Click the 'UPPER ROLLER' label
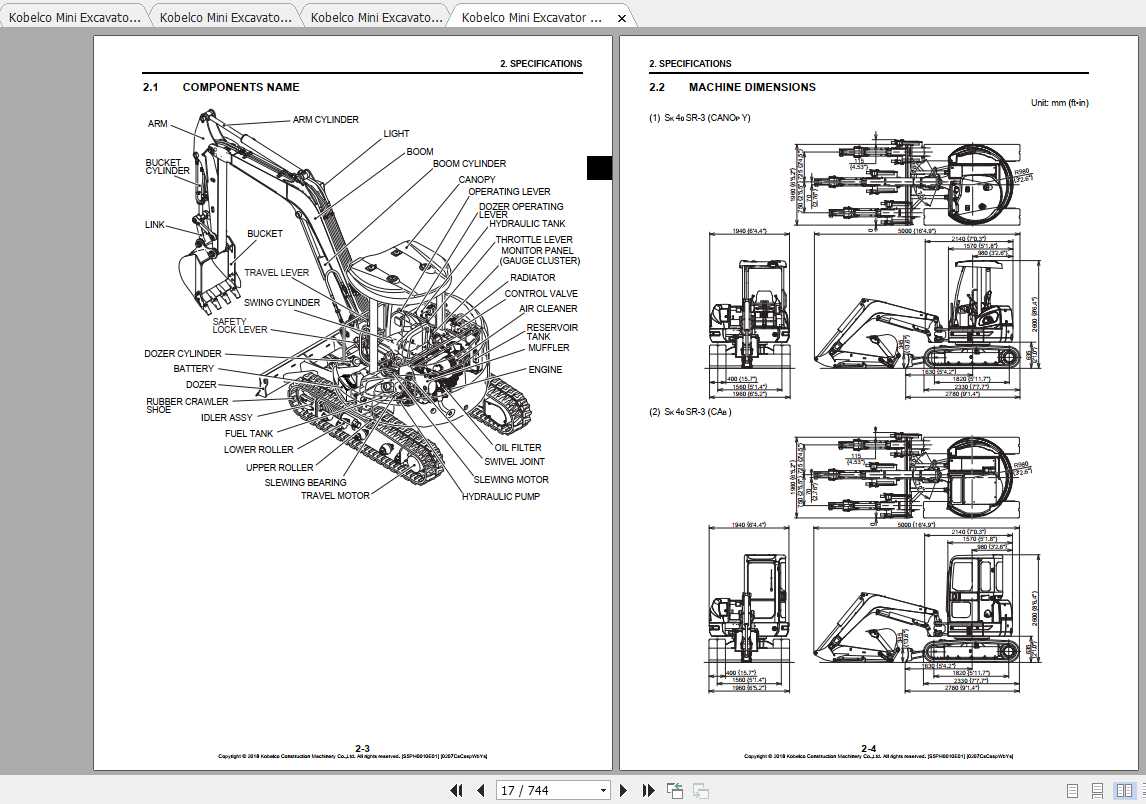 coord(279,468)
